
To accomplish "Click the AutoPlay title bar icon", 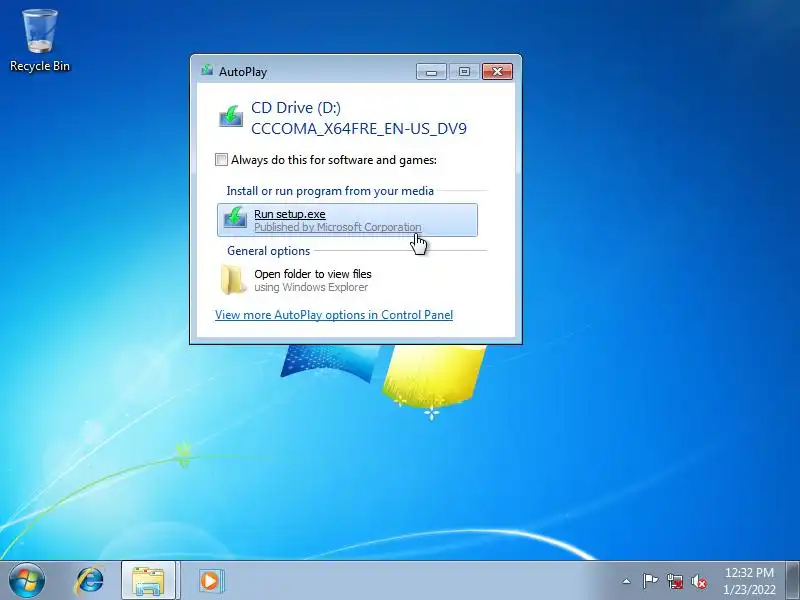I will click(207, 70).
